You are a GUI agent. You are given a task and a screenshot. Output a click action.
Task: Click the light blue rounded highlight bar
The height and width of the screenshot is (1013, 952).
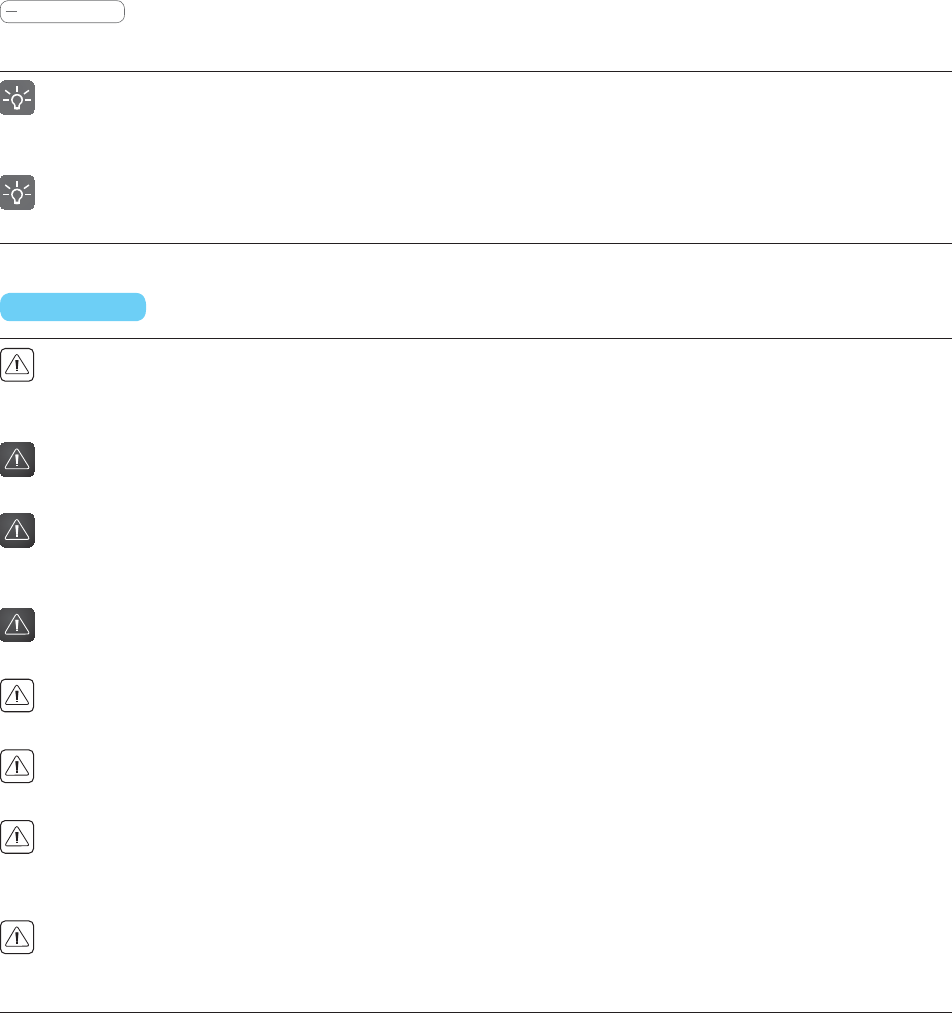[73, 307]
